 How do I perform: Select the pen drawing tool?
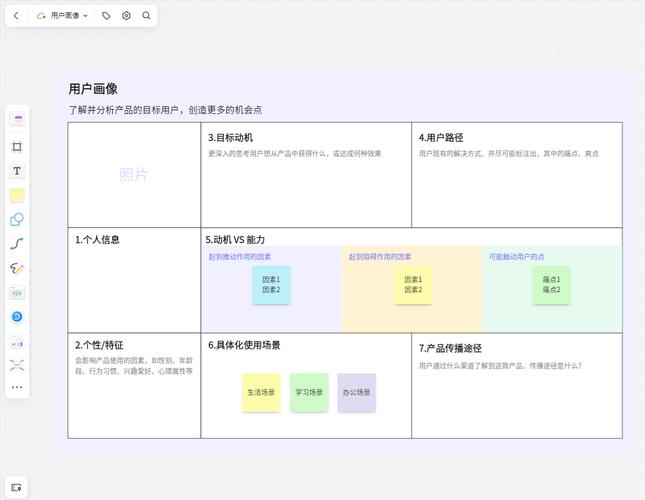[x=17, y=268]
